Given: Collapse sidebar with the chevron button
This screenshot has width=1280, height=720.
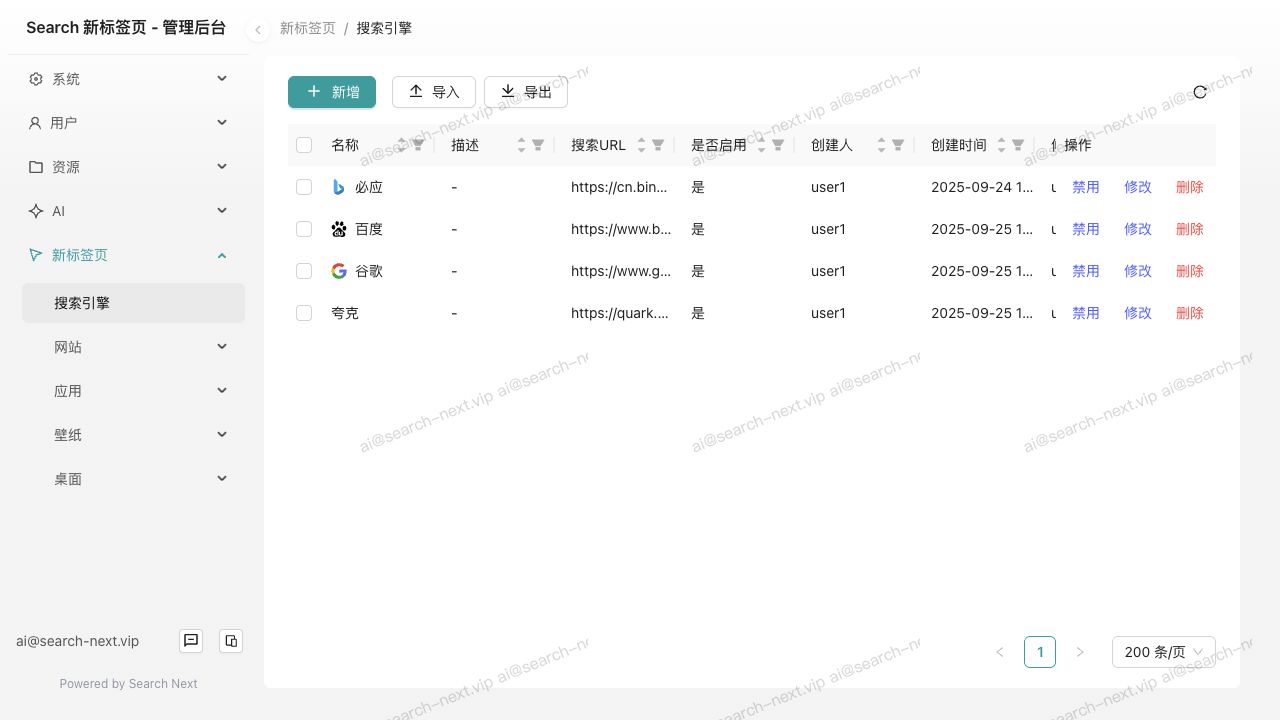Looking at the screenshot, I should (258, 30).
